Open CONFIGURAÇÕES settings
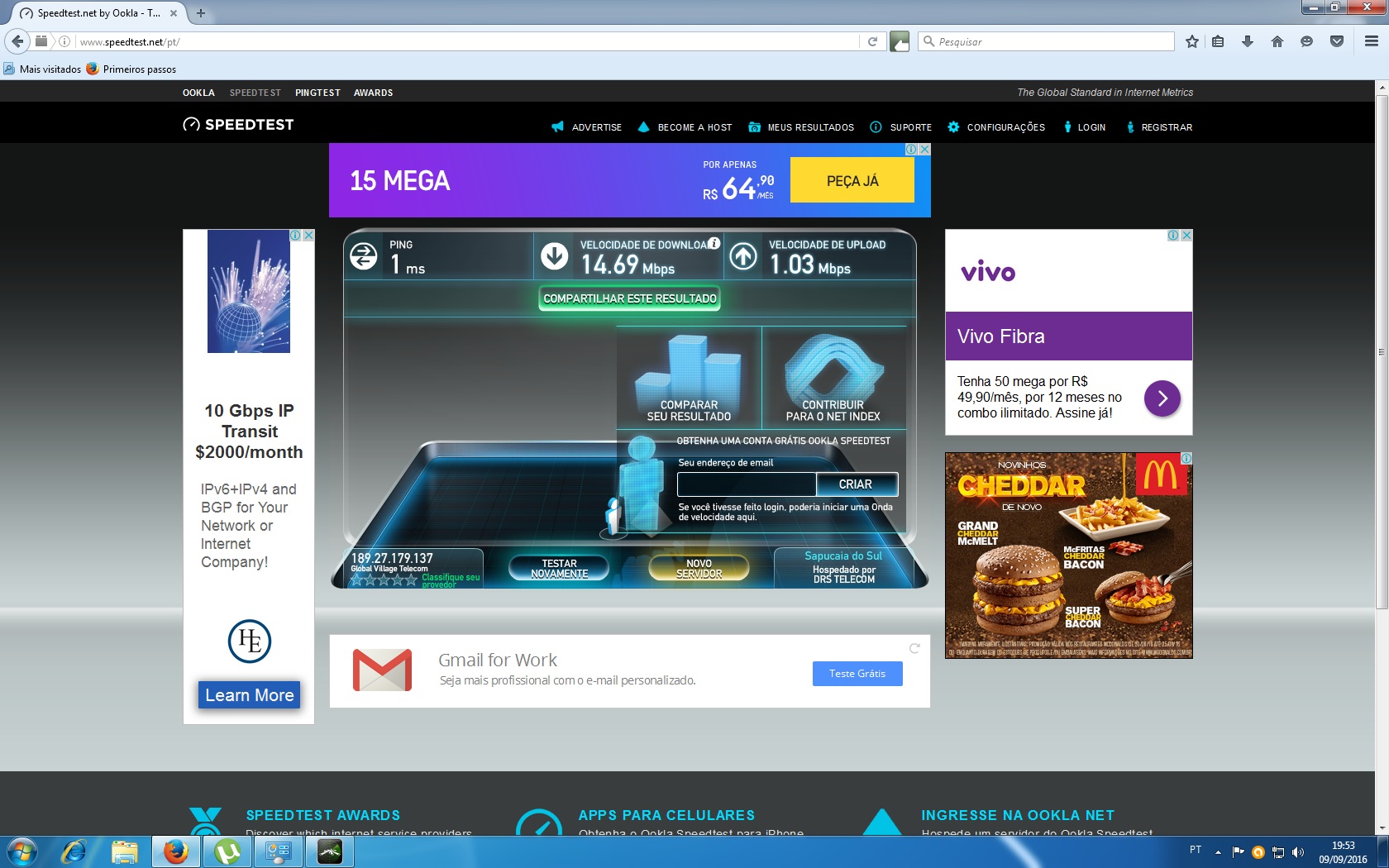Screen dimensions: 1389x868 (996, 127)
